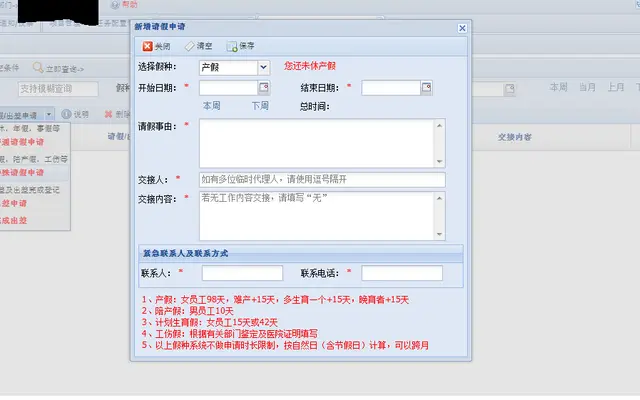Click the red 关闭 icon in dialog toolbar
Screen dimensions: 640x400
(147, 46)
